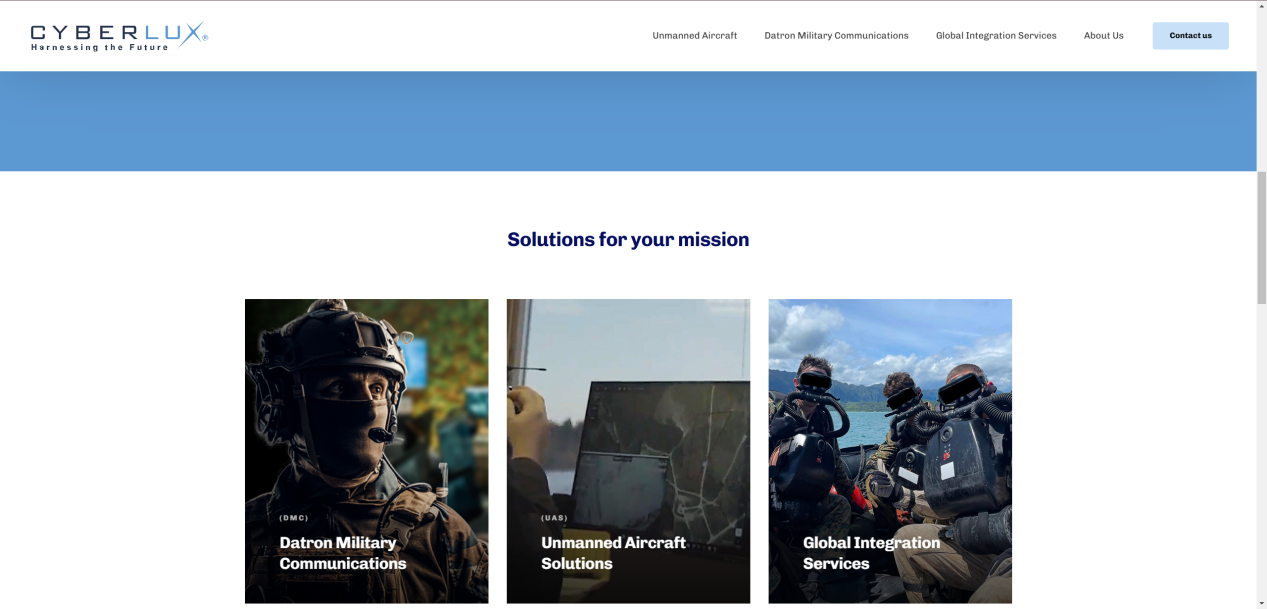The width and height of the screenshot is (1267, 609).
Task: Open the Unmanned Aircraft Solutions card title
Action: coord(613,553)
